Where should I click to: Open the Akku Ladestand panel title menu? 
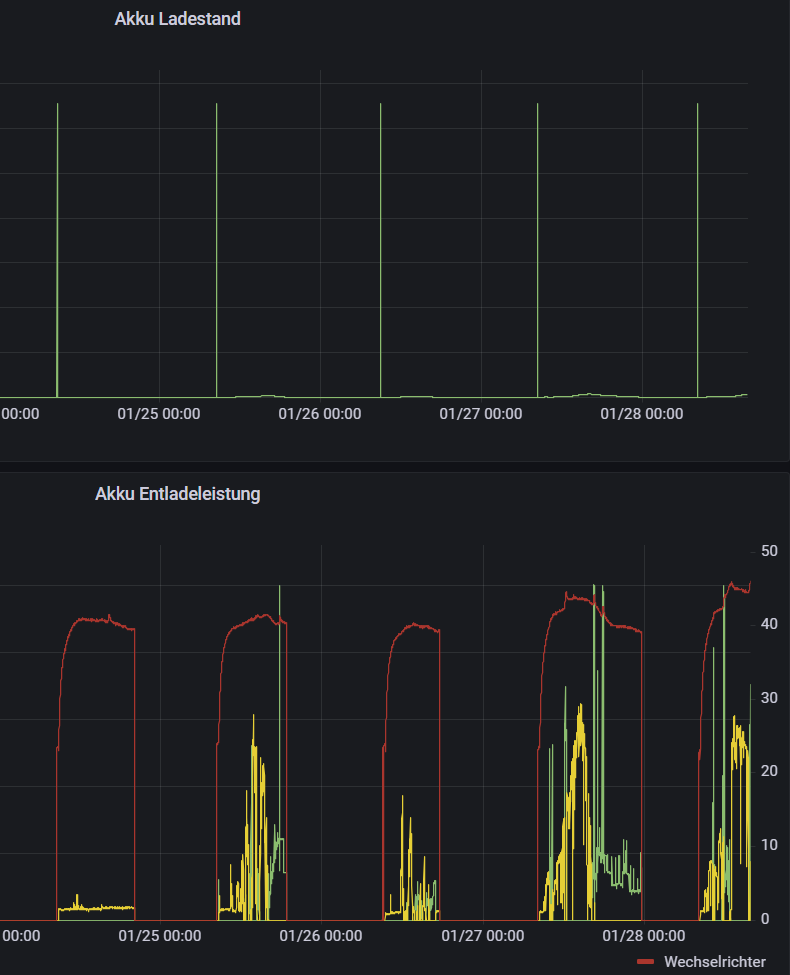point(177,19)
